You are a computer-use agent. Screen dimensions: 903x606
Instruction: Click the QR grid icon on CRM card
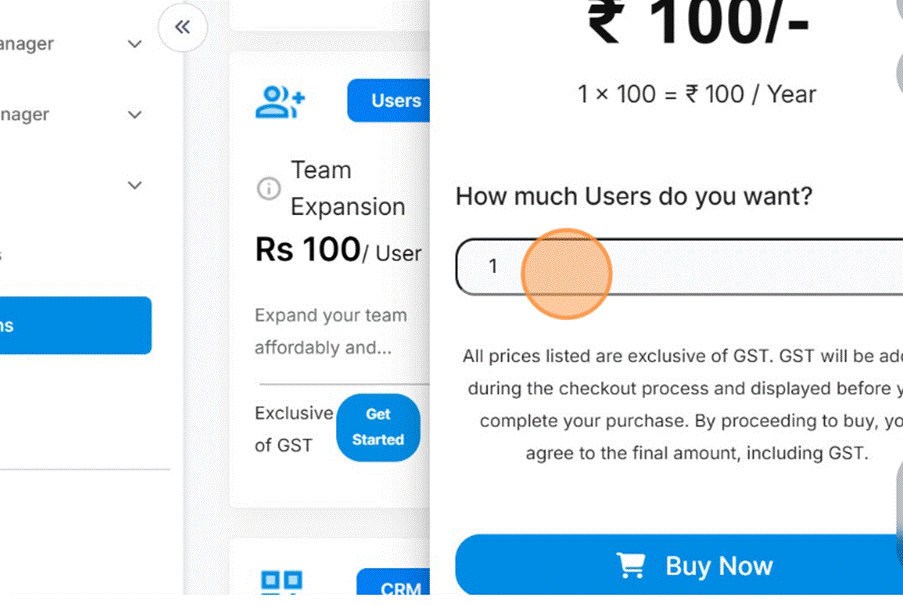click(281, 584)
